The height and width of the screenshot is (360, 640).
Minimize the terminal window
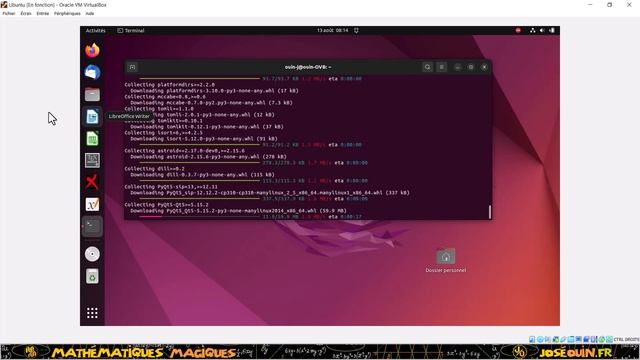(458, 67)
